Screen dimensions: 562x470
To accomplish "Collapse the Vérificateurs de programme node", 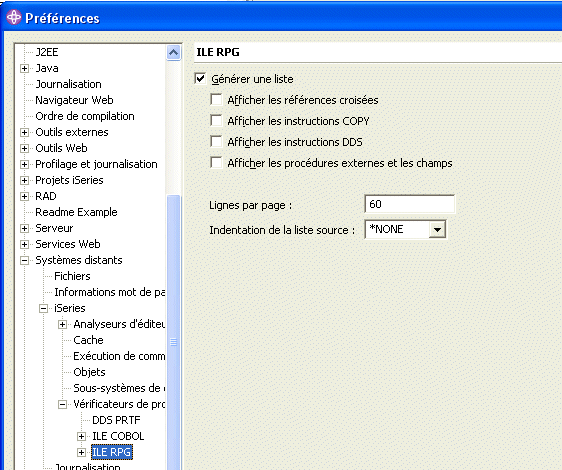I will point(62,404).
